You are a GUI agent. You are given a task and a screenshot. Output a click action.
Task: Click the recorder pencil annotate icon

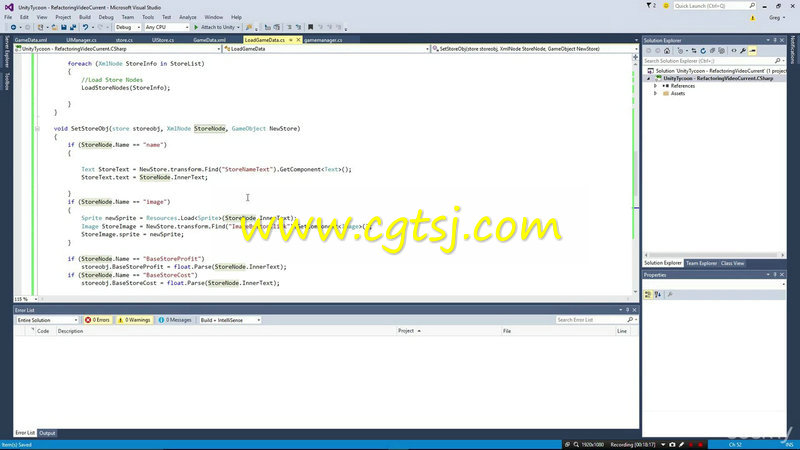point(682,445)
